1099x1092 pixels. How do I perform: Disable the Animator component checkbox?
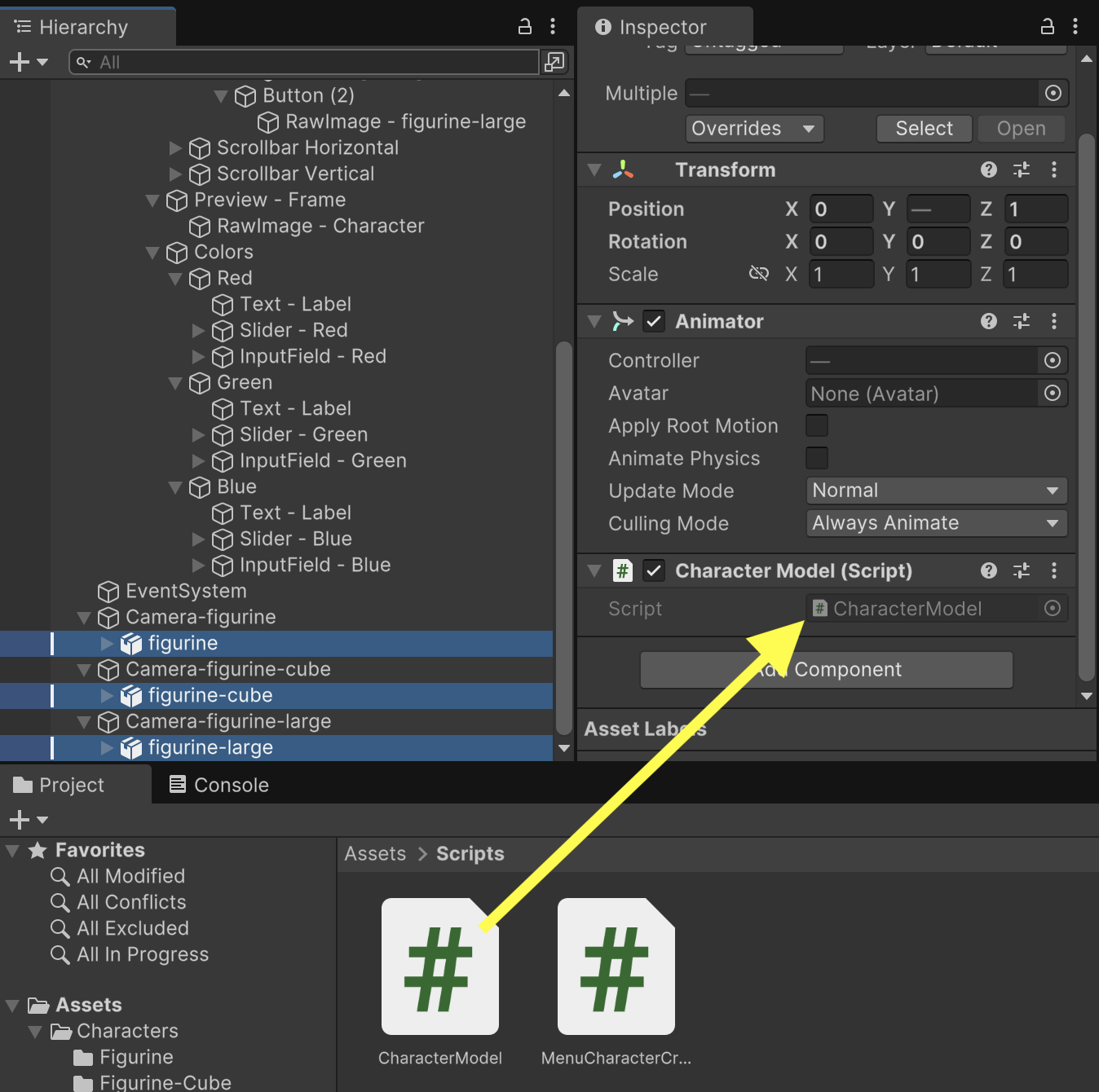click(654, 321)
